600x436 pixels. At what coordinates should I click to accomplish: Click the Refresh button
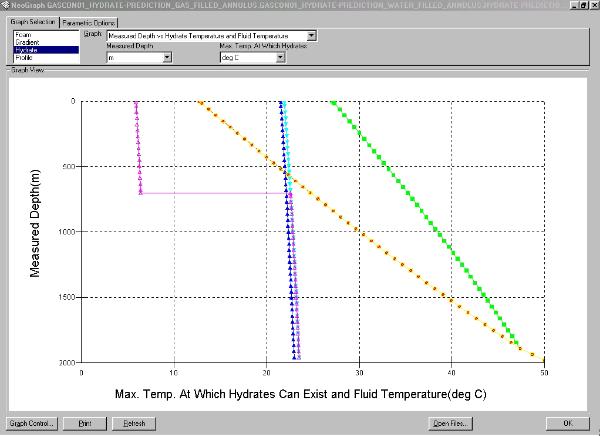tap(134, 423)
